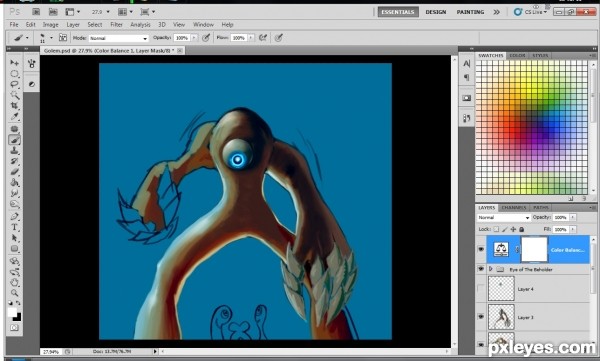600x361 pixels.
Task: Select the Pen tool
Action: [15, 217]
